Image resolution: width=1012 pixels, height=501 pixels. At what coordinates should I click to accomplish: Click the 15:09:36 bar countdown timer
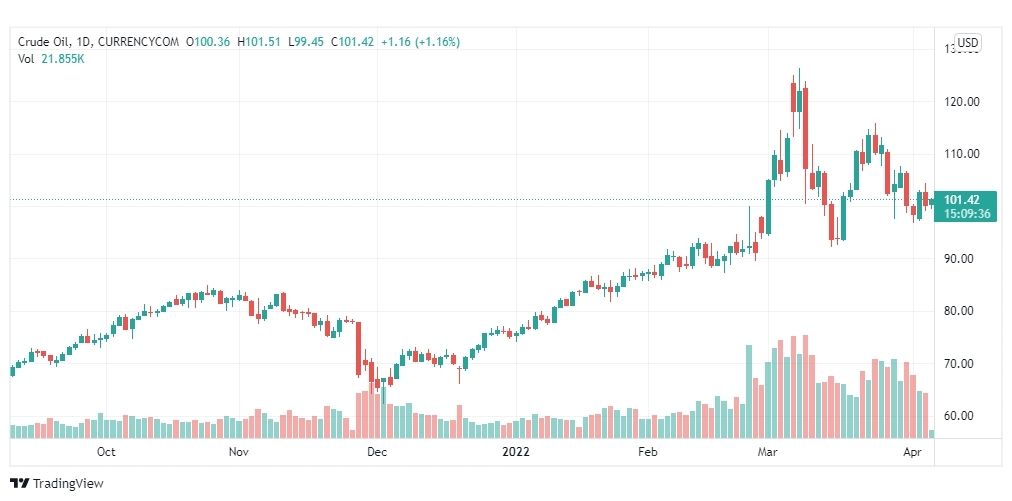(x=966, y=214)
